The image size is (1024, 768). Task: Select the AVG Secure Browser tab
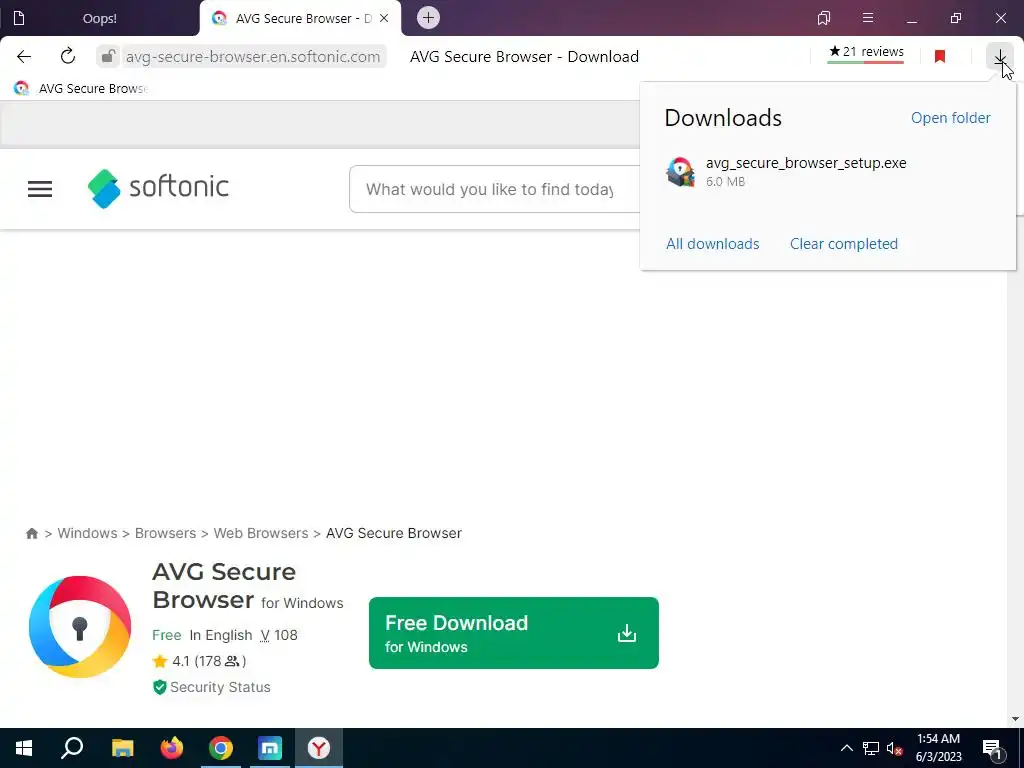[300, 18]
